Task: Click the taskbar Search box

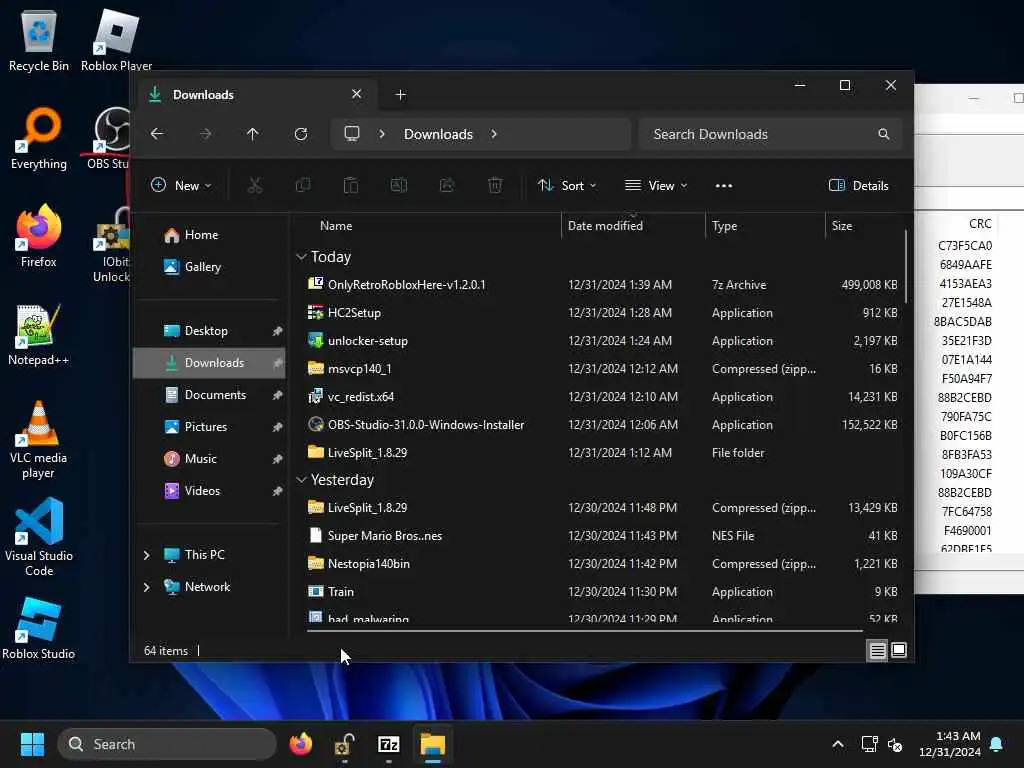Action: point(167,744)
